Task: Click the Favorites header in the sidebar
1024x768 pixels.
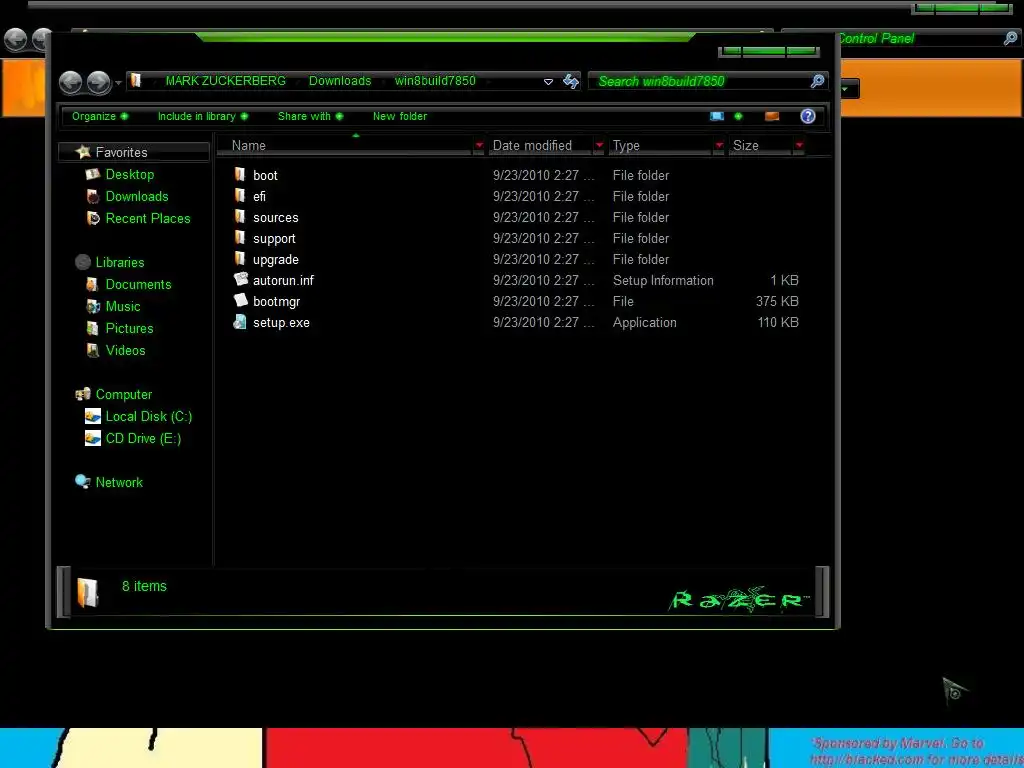Action: [x=134, y=152]
